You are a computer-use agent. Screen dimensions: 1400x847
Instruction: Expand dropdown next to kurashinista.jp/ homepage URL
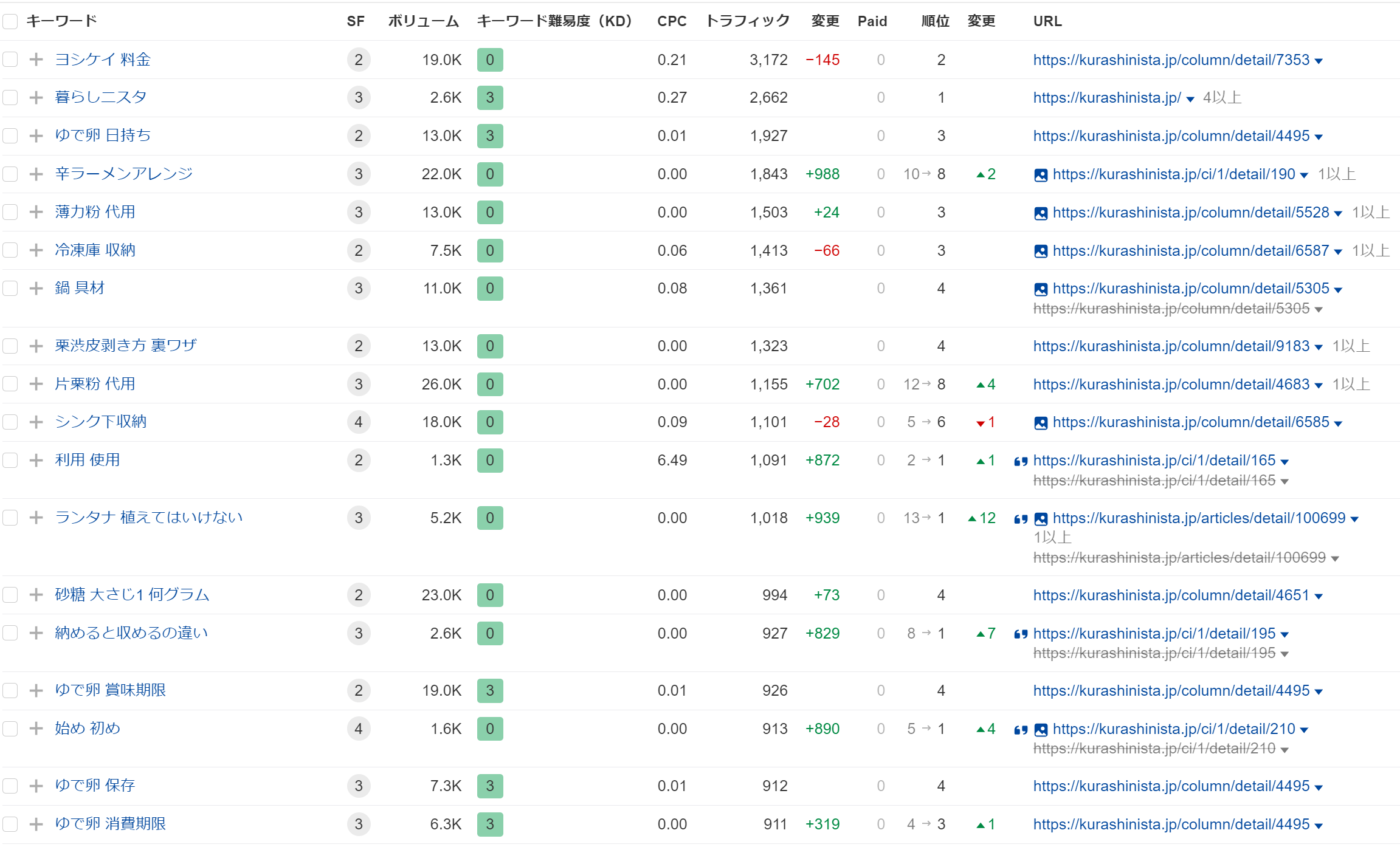1190,99
